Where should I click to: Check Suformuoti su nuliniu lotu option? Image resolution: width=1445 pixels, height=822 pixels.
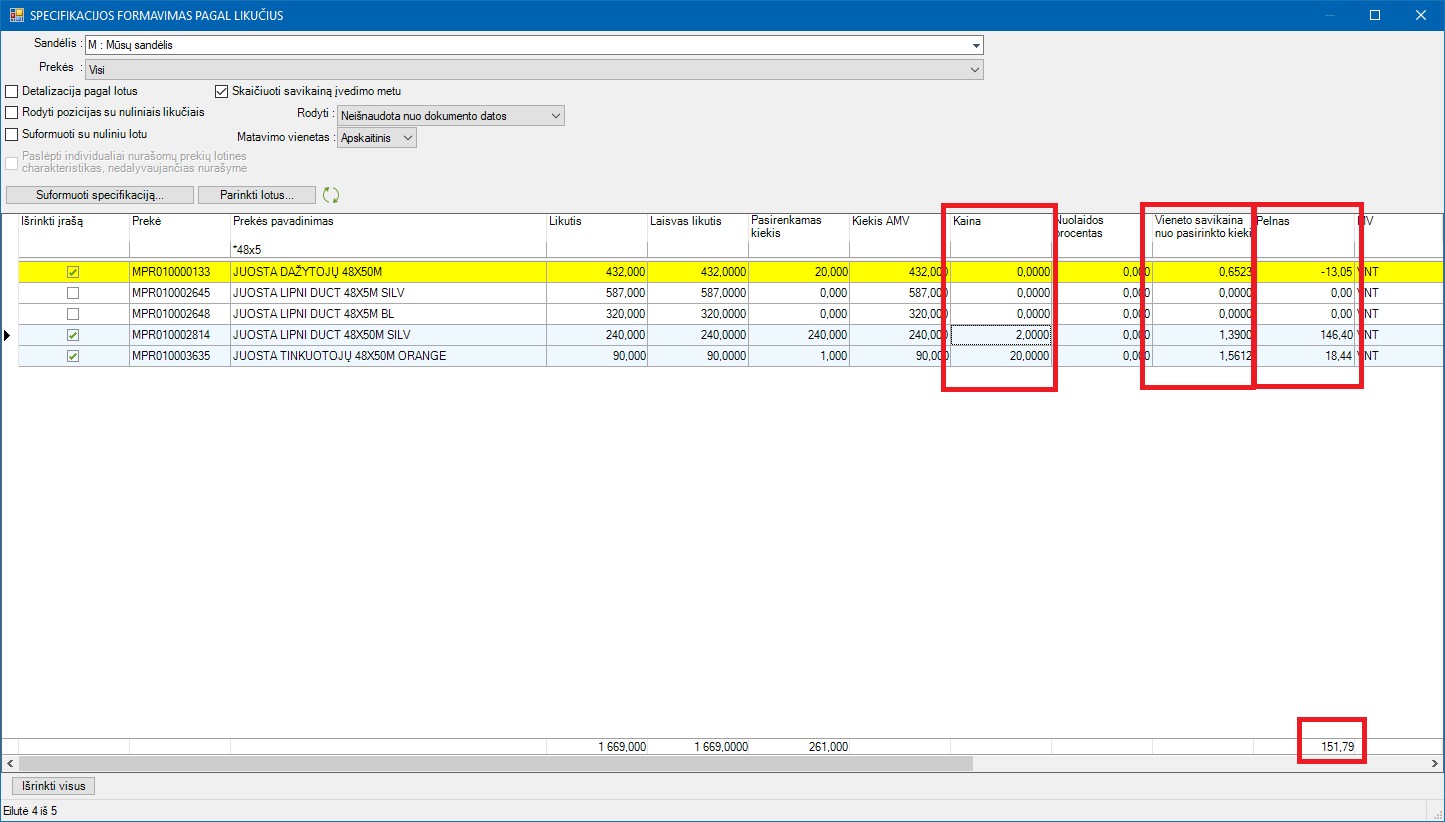click(x=13, y=134)
